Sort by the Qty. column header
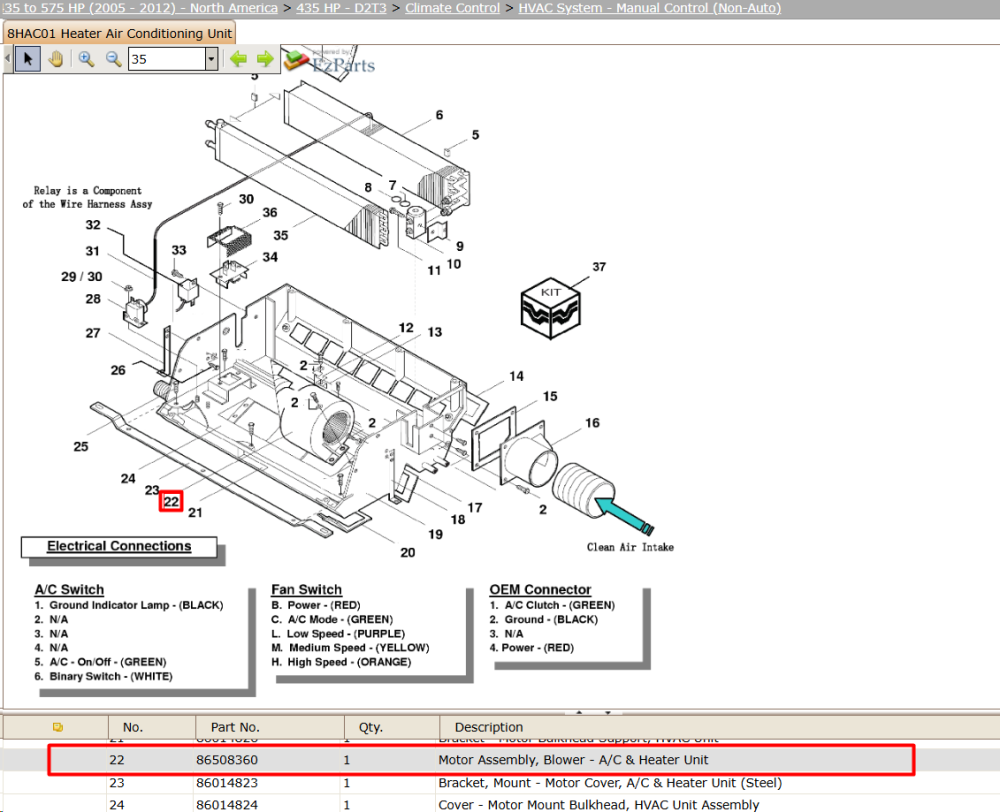 coord(392,727)
